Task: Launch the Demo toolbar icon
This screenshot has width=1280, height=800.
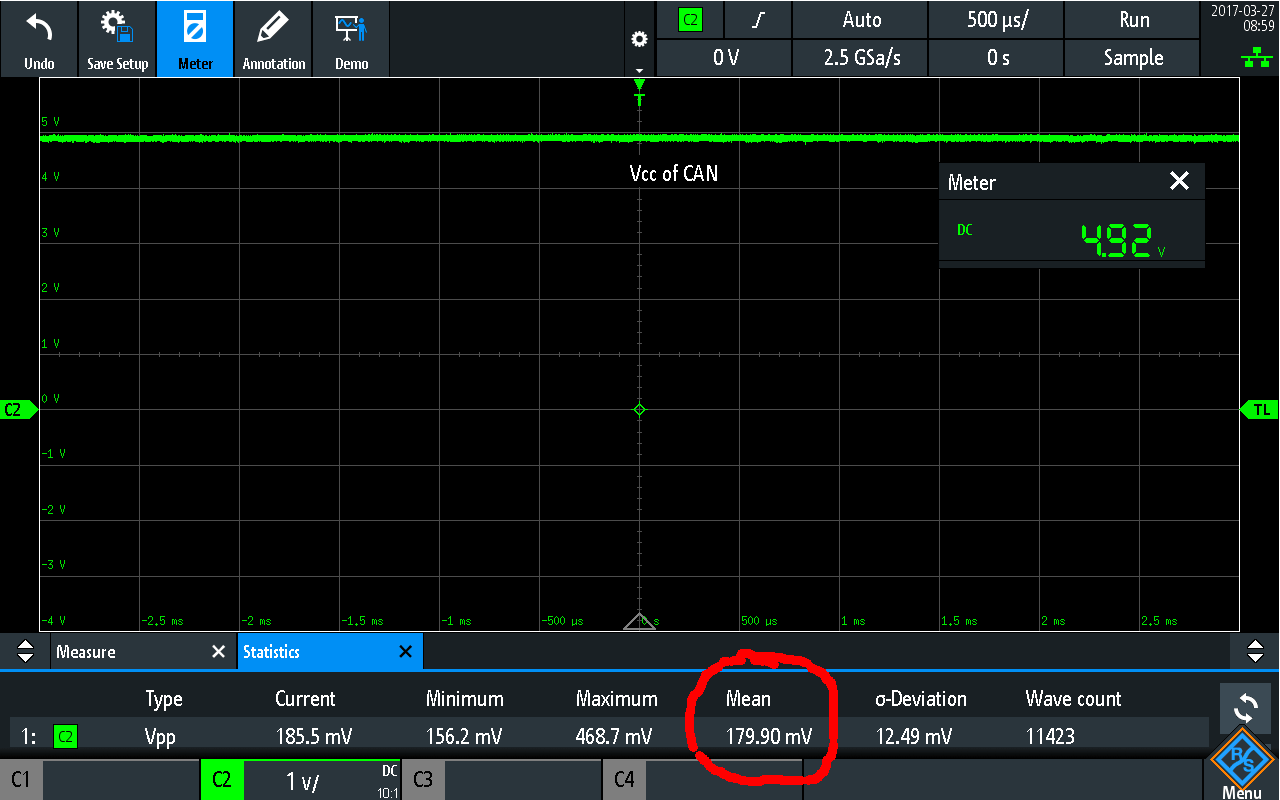Action: (351, 39)
